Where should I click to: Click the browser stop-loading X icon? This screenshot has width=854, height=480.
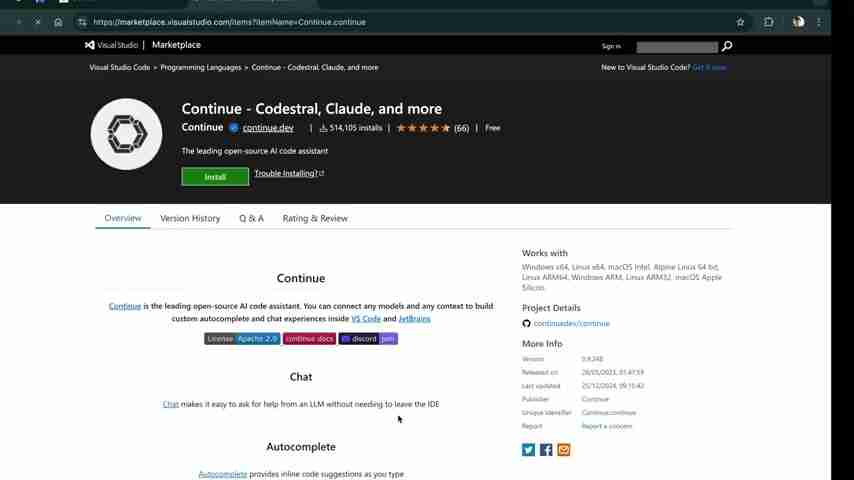click(x=37, y=22)
